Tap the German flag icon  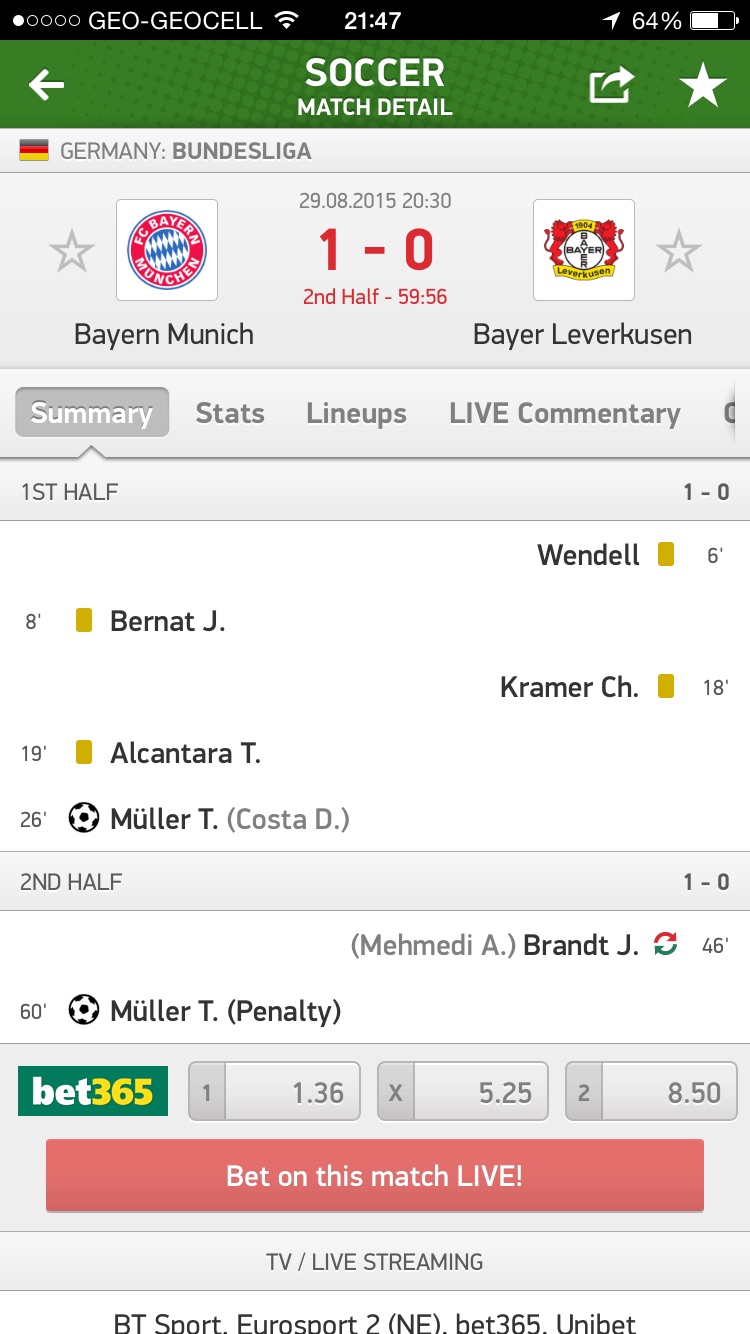(34, 152)
